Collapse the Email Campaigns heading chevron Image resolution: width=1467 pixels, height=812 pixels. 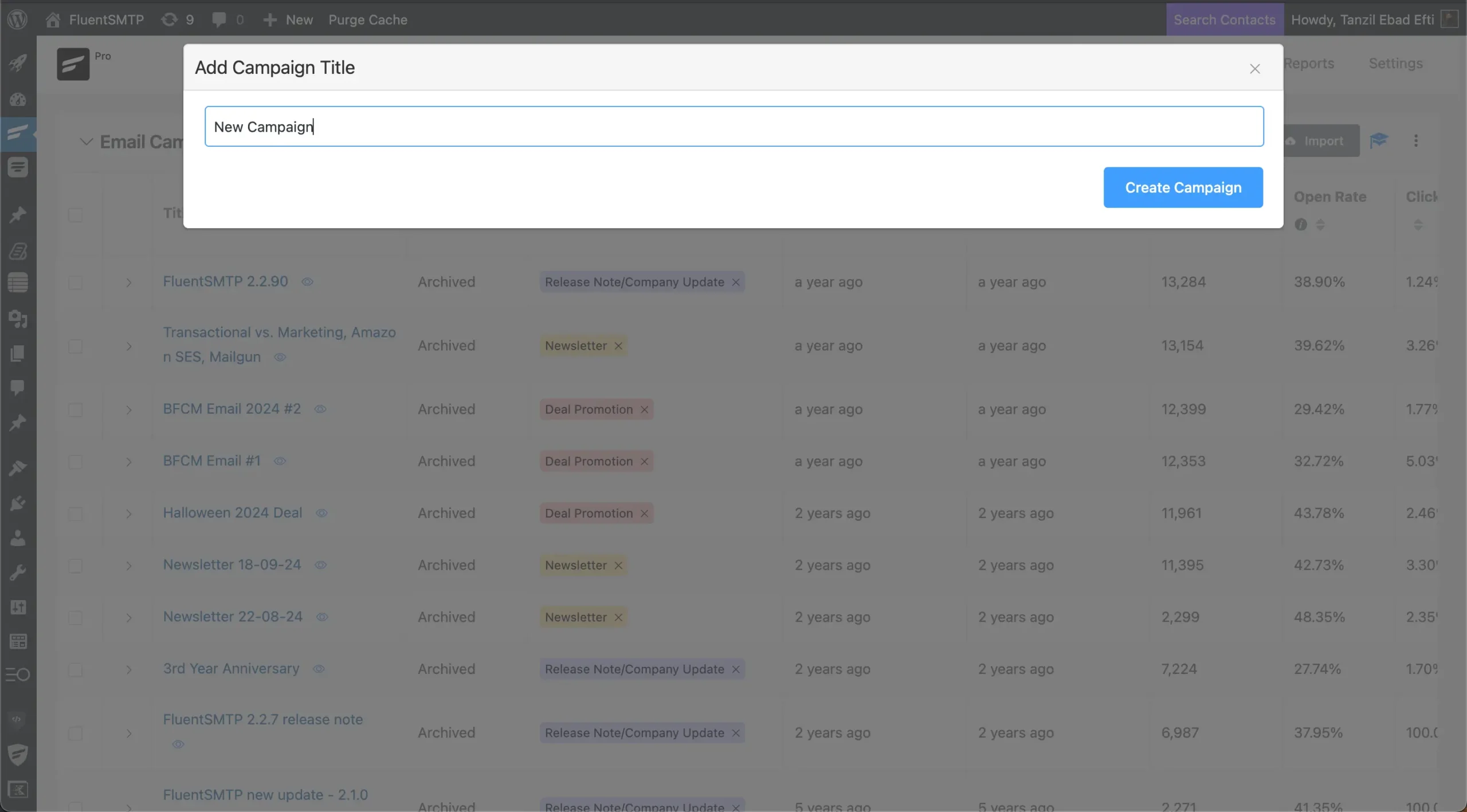[86, 142]
